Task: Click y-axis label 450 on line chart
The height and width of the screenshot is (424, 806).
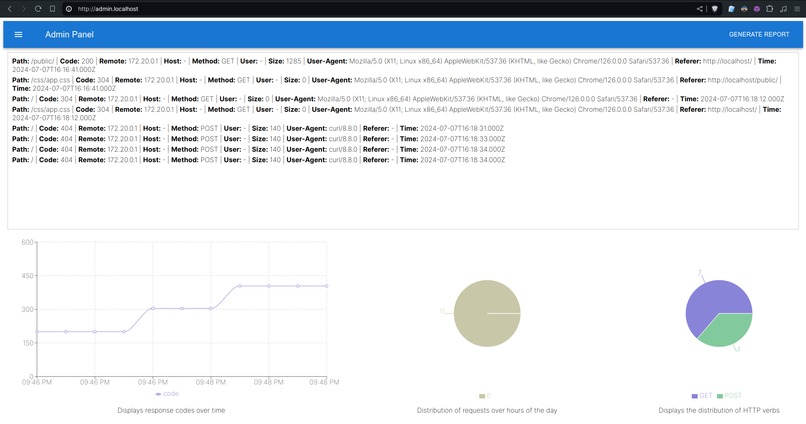Action: tap(27, 276)
